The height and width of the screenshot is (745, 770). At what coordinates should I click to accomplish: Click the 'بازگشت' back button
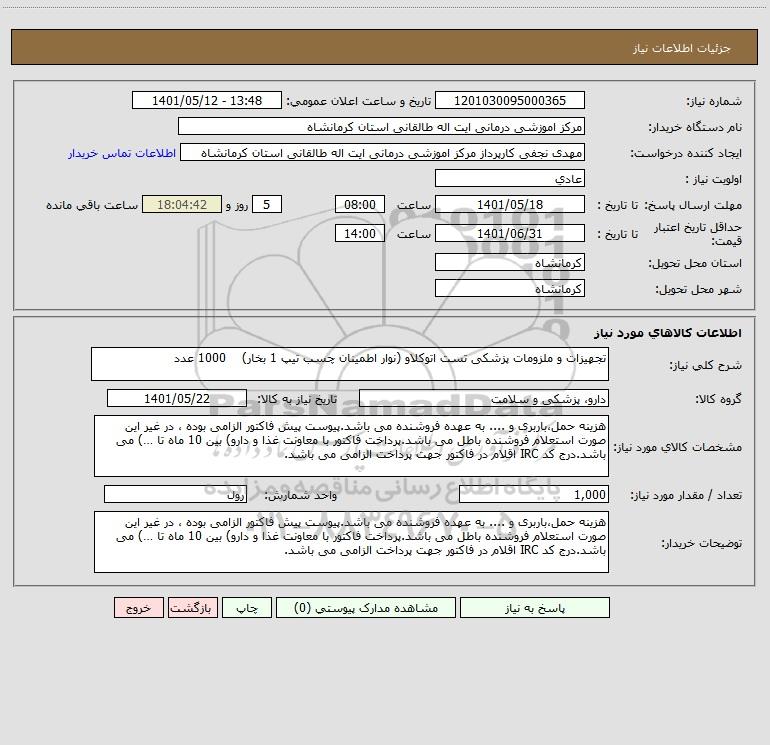[192, 608]
